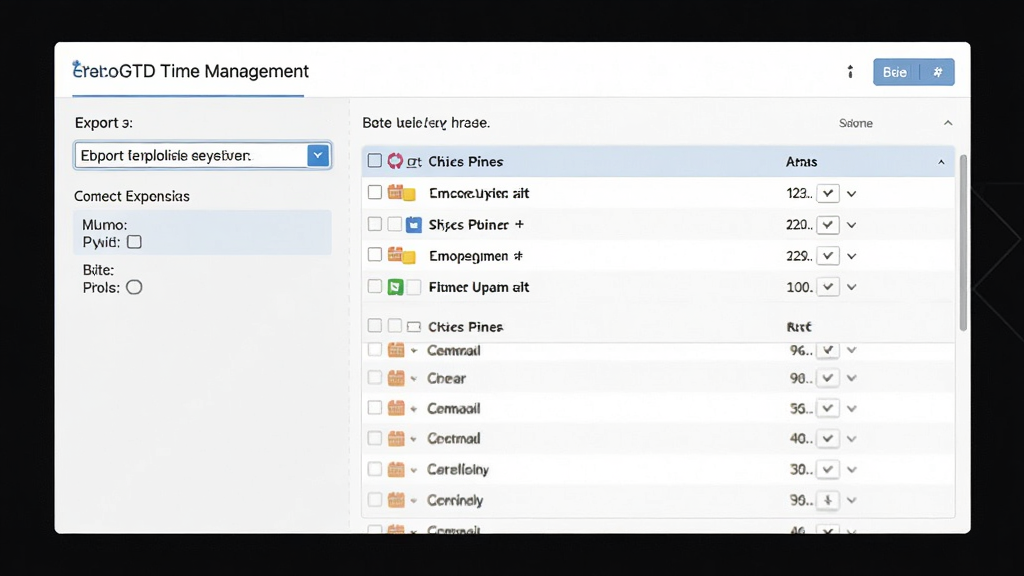
Task: Tick the leading checkbox of Emcoraluyien ait row
Action: click(374, 192)
